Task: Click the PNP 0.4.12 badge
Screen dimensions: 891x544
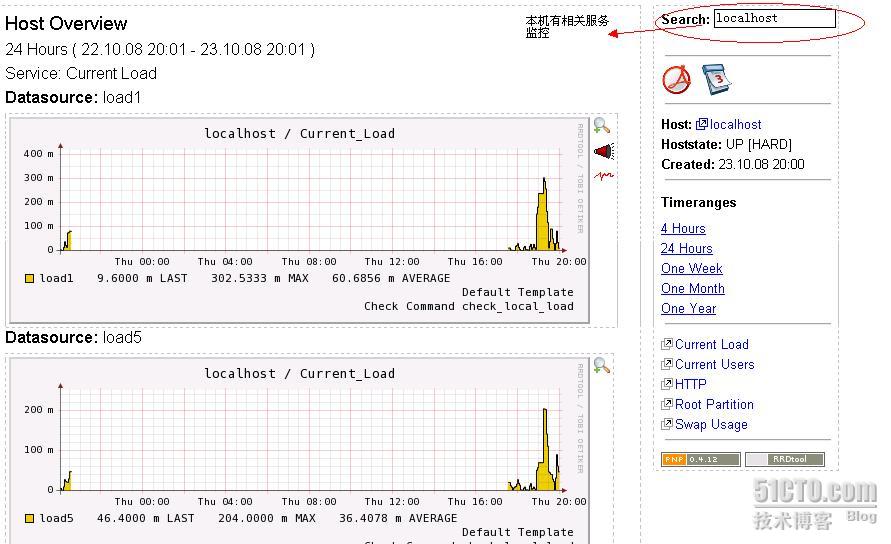Action: click(x=700, y=460)
